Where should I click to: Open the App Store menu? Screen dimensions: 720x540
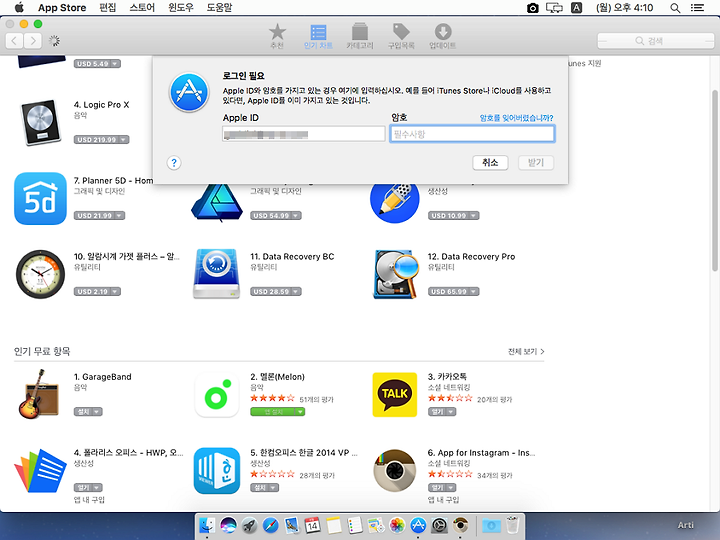(x=62, y=8)
